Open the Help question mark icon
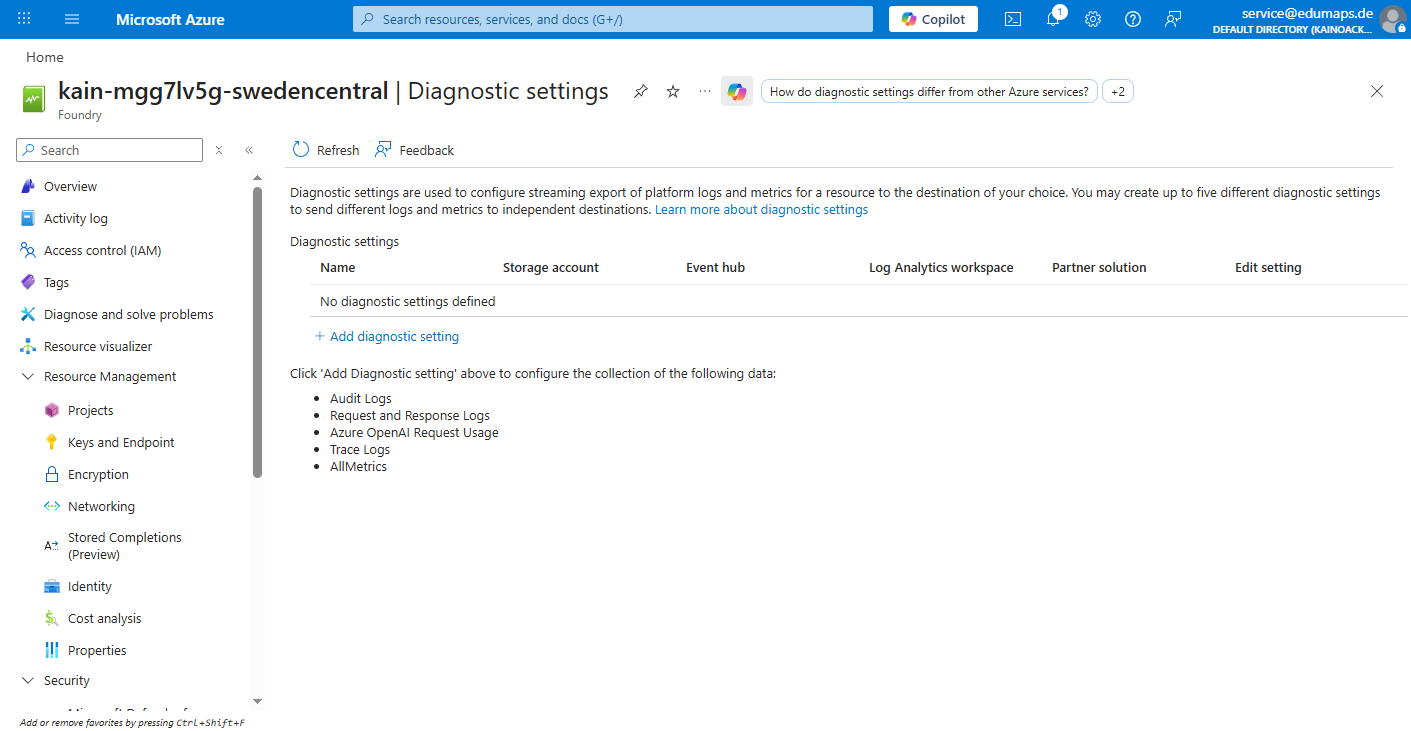Screen dimensions: 1411x731 [x=1133, y=19]
